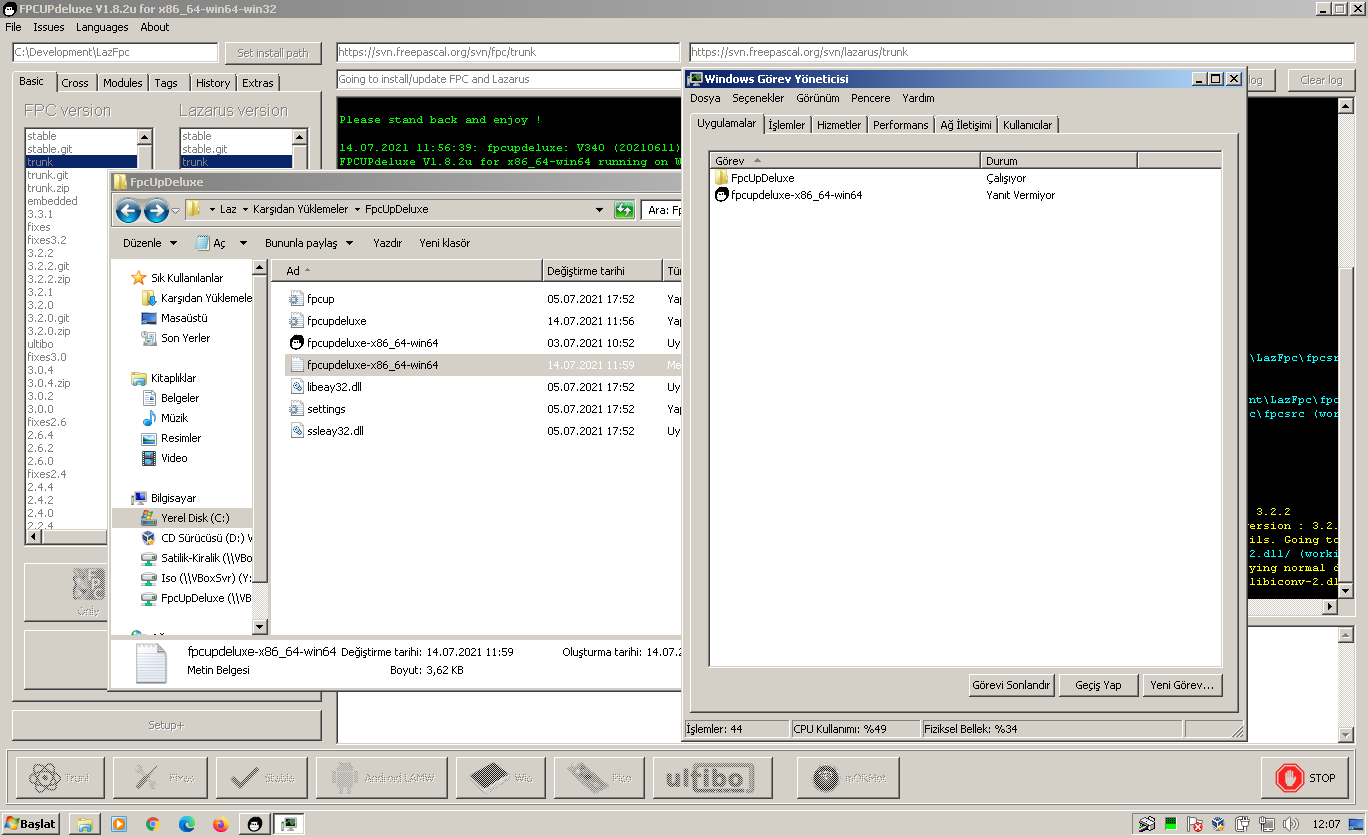Viewport: 1368px width, 837px height.
Task: Select the Stable install icon
Action: pos(261,777)
